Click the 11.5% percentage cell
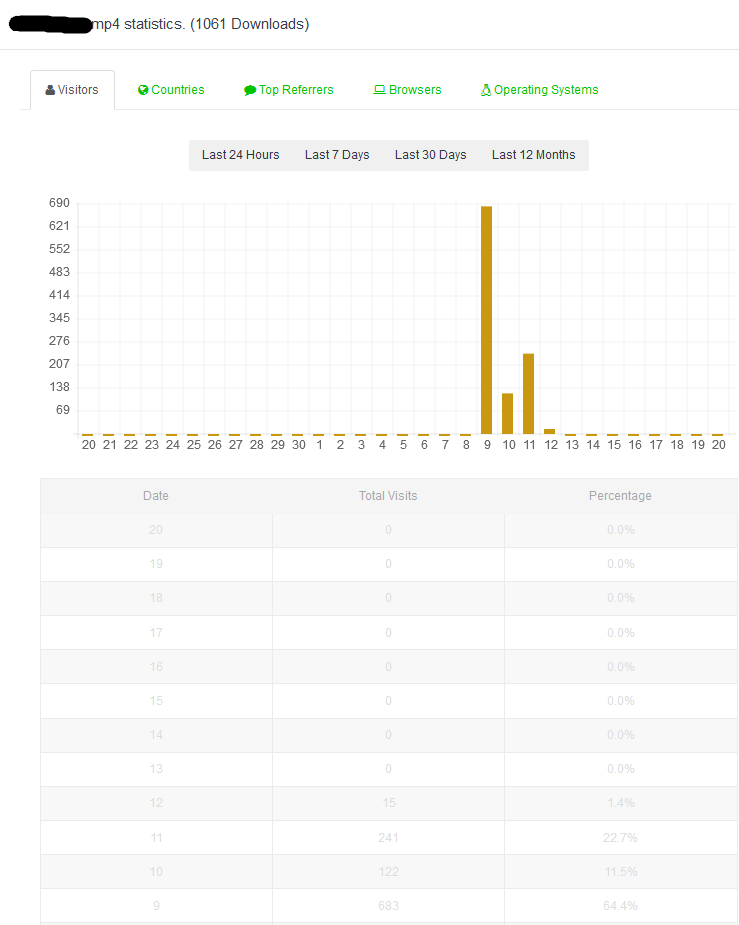Viewport: 739px width, 925px height. coord(620,872)
